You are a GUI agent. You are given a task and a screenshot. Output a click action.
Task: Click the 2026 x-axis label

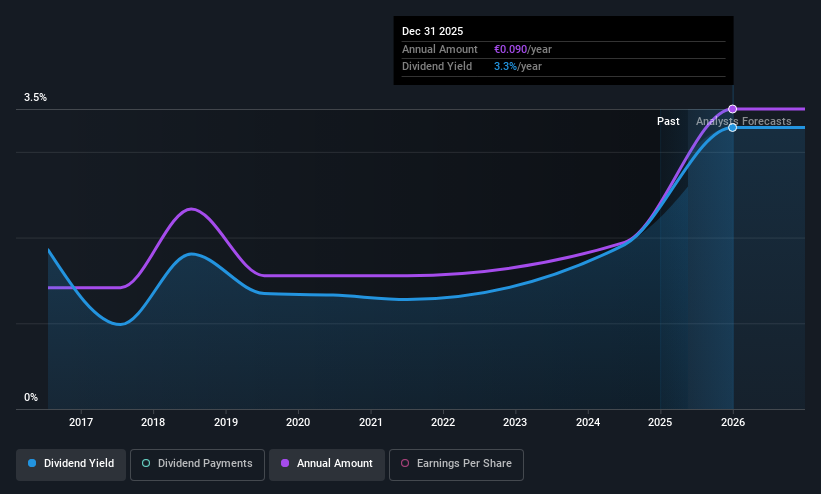click(733, 422)
